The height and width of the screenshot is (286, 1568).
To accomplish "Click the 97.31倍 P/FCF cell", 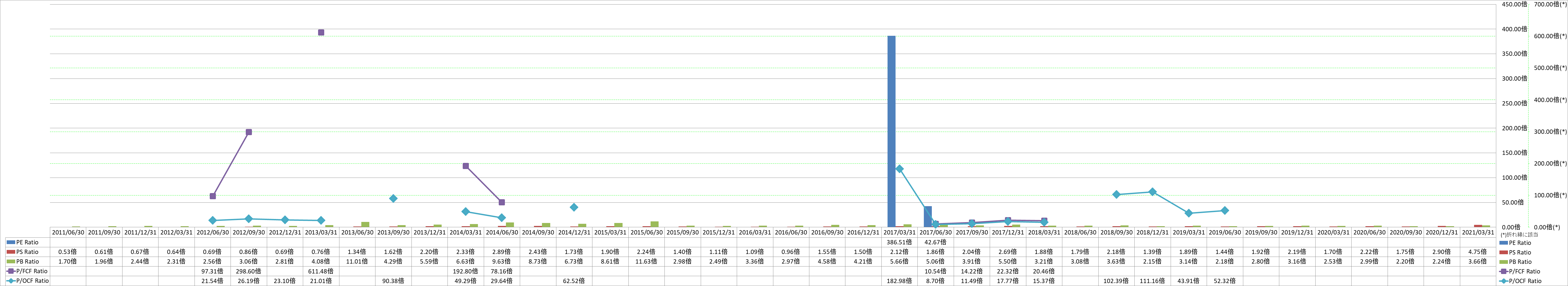I will (x=212, y=271).
